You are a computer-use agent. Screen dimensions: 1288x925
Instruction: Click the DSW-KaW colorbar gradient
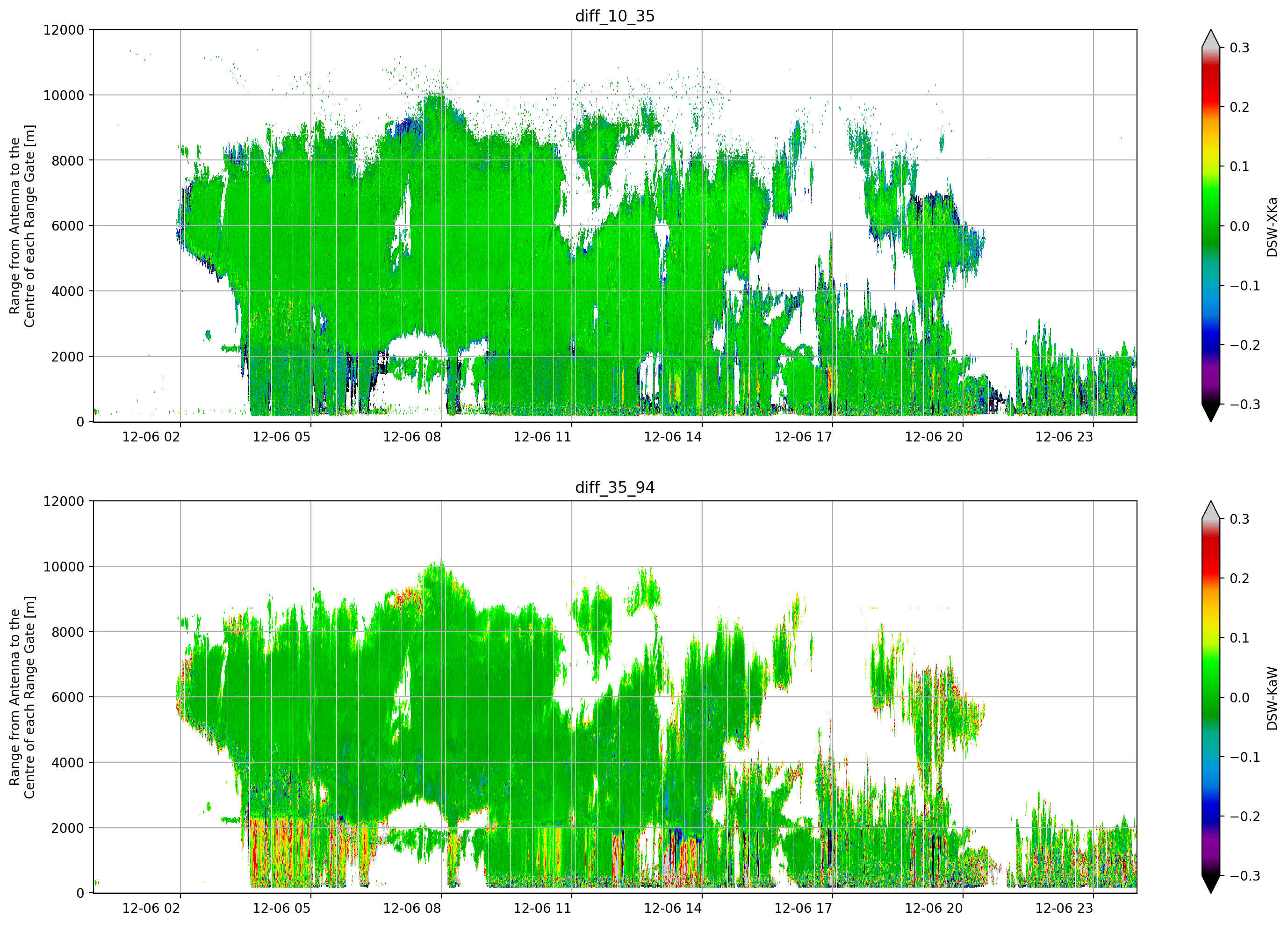click(1211, 697)
